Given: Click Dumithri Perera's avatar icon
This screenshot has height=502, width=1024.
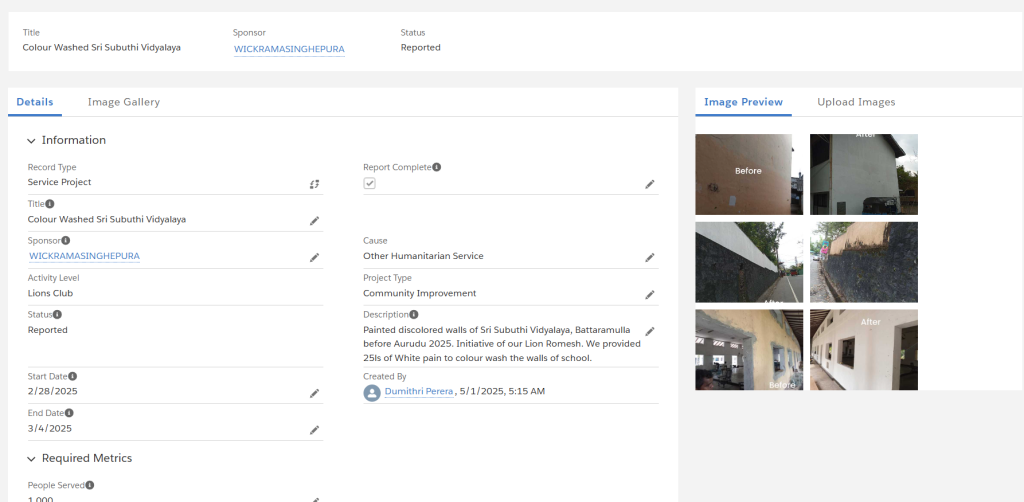Looking at the screenshot, I should pyautogui.click(x=372, y=392).
